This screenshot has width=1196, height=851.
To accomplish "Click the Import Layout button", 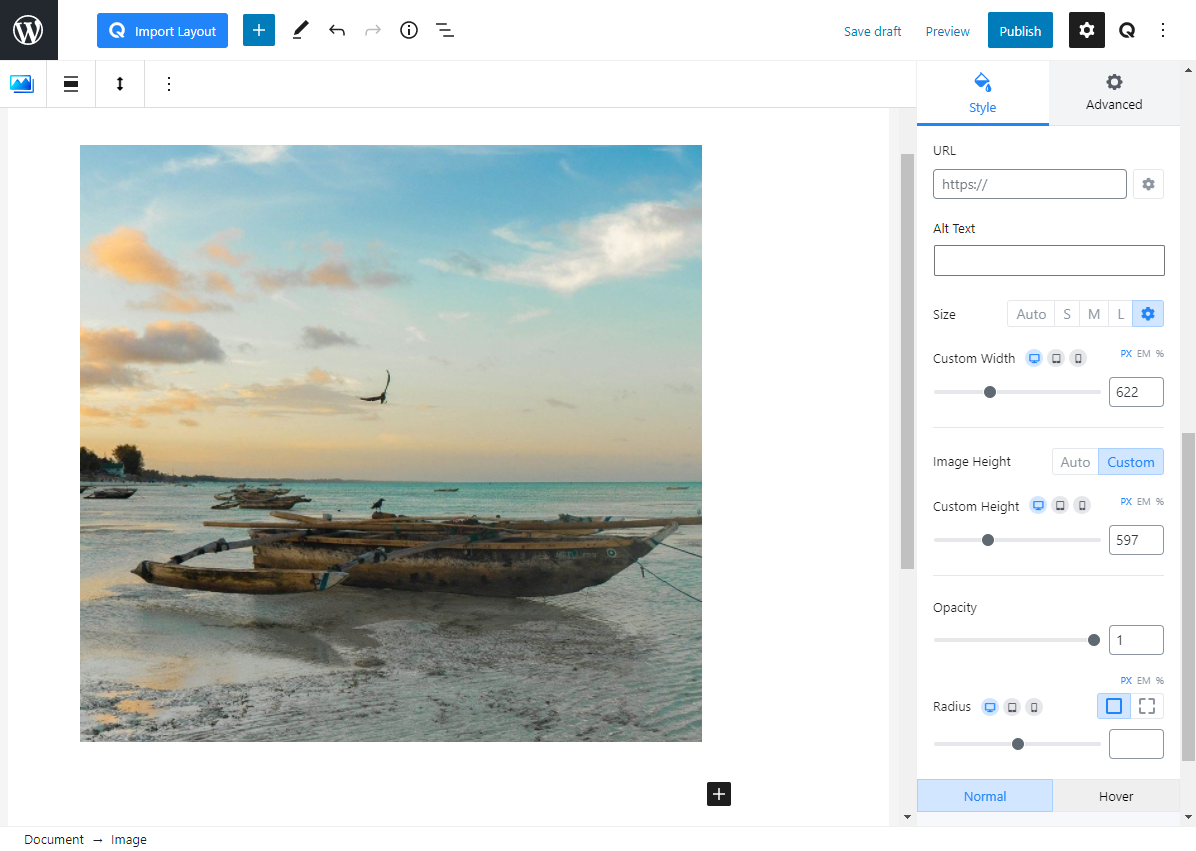I will [x=162, y=31].
